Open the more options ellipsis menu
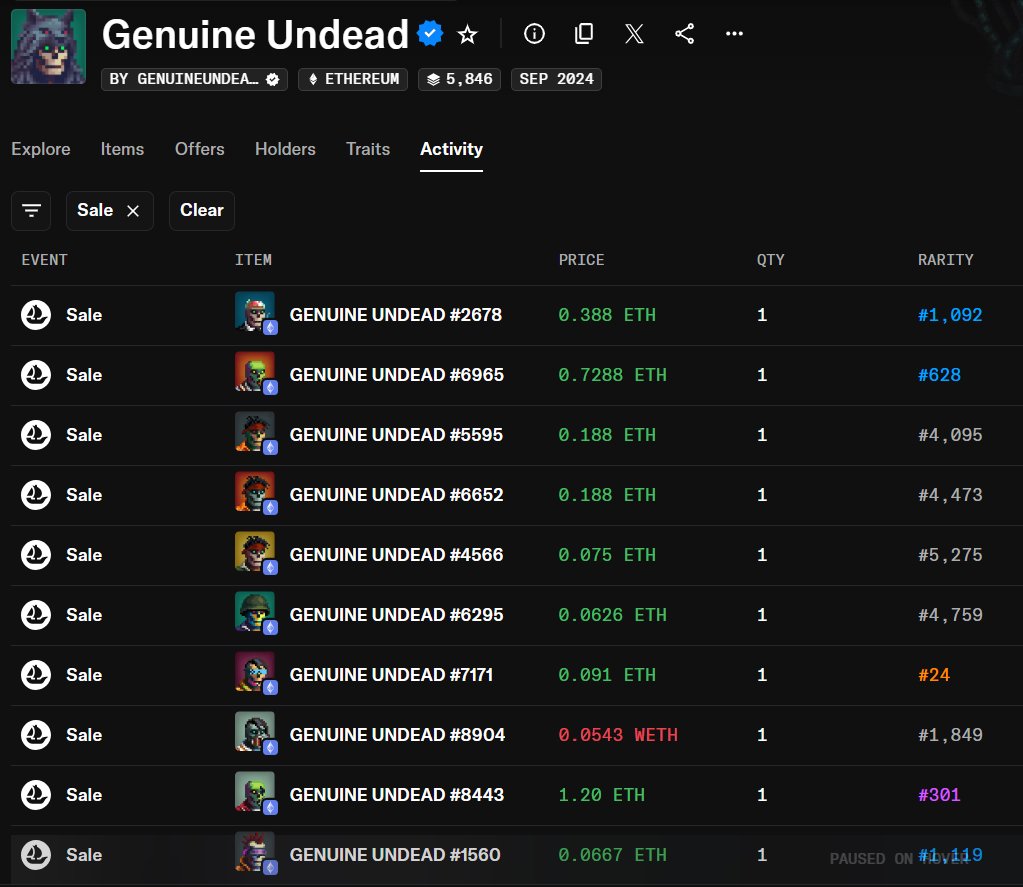Image resolution: width=1023 pixels, height=887 pixels. [735, 33]
